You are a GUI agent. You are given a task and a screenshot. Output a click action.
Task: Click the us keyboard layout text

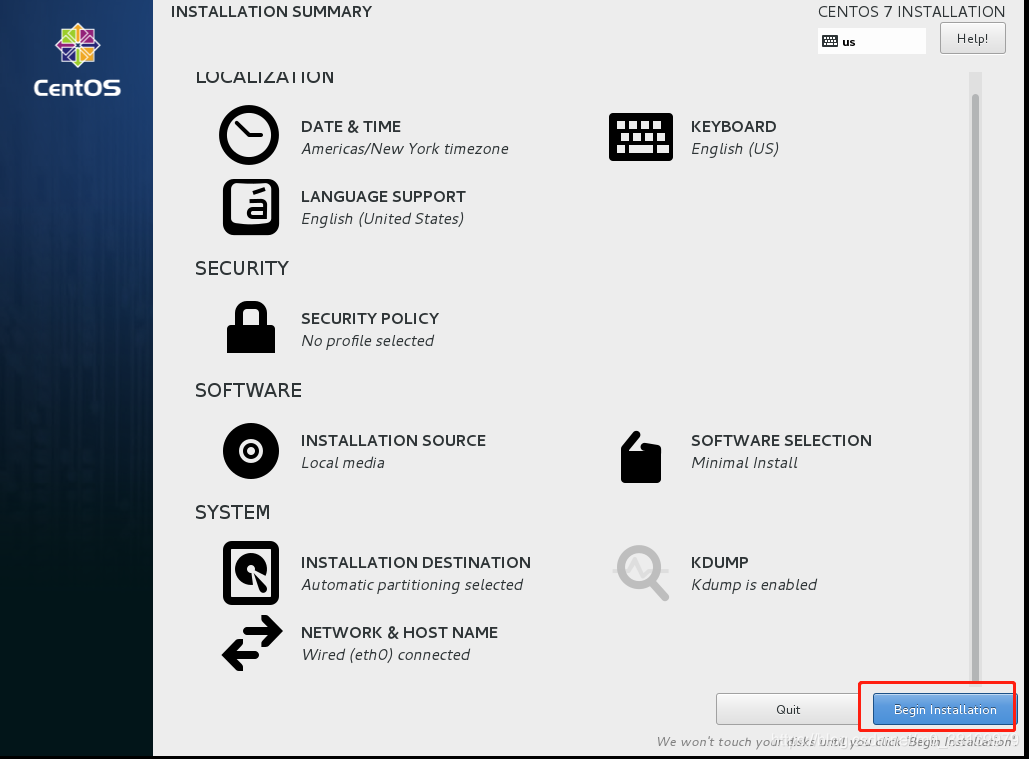pos(849,42)
